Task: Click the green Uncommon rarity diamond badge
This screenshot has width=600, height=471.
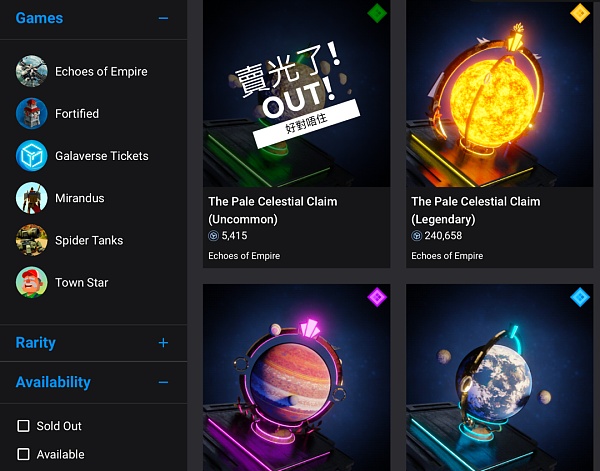Action: click(x=377, y=13)
